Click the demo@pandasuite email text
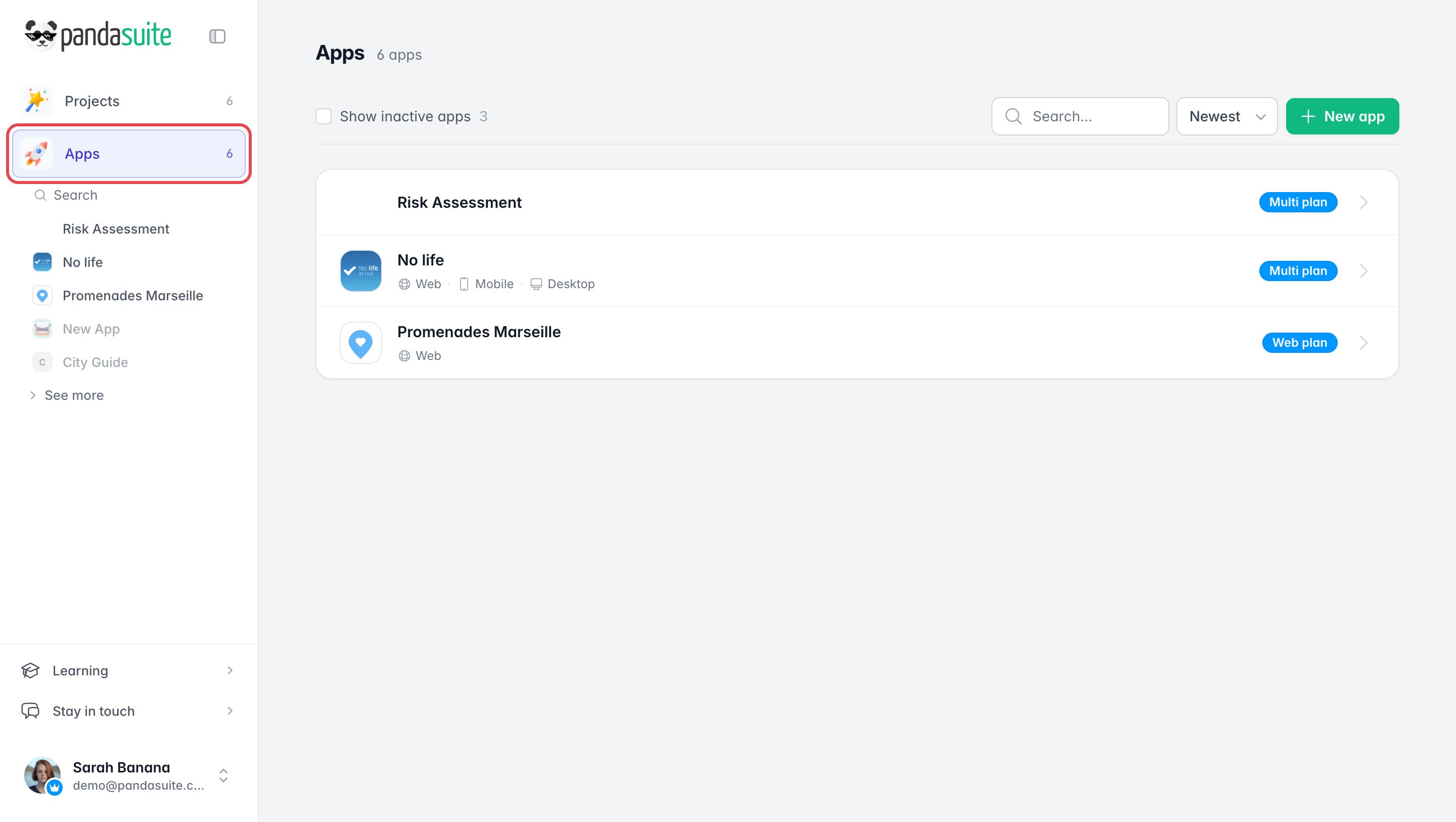This screenshot has height=822, width=1456. pyautogui.click(x=139, y=786)
